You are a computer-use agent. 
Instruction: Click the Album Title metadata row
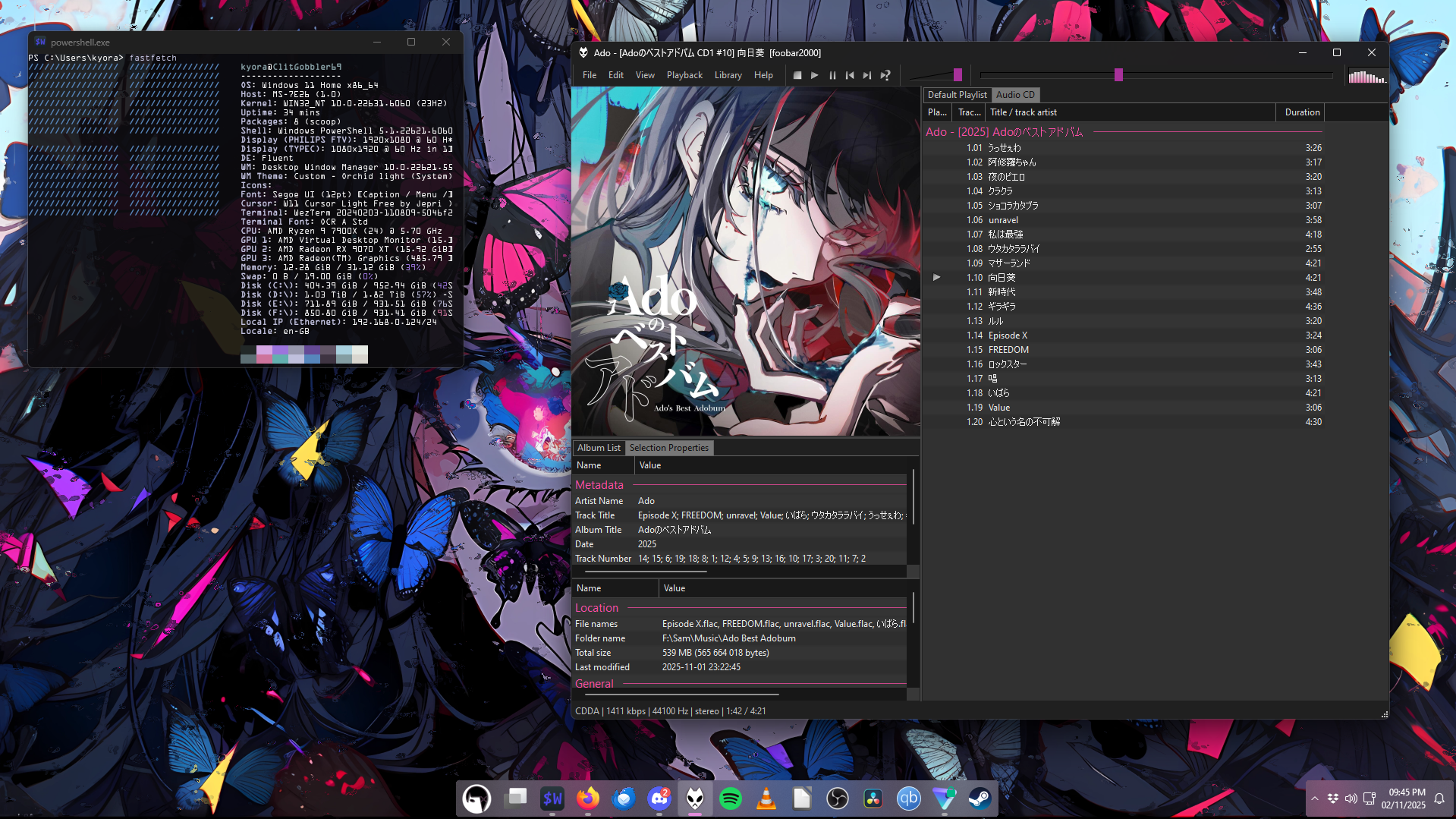coord(740,530)
